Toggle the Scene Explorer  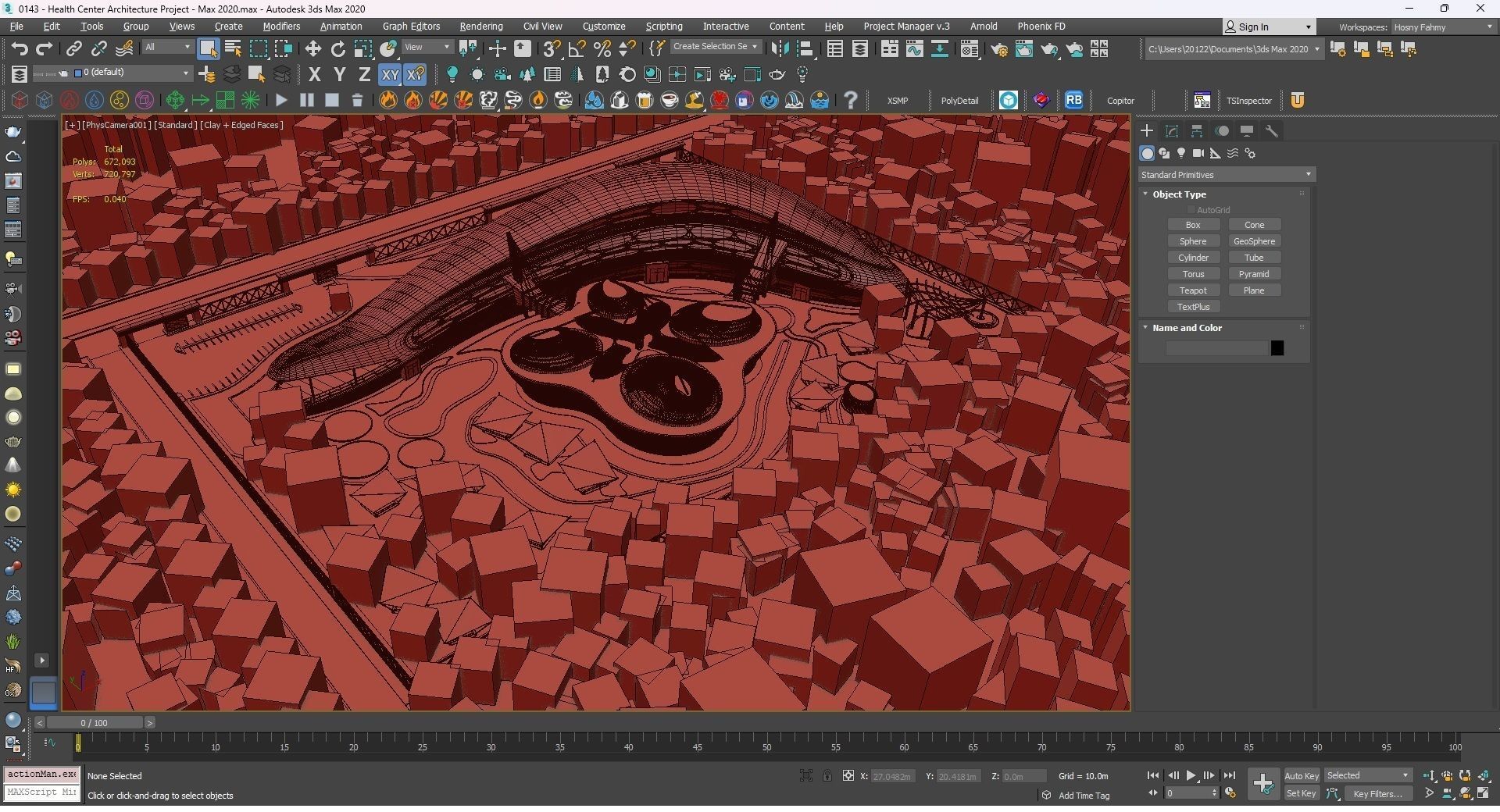pos(835,49)
